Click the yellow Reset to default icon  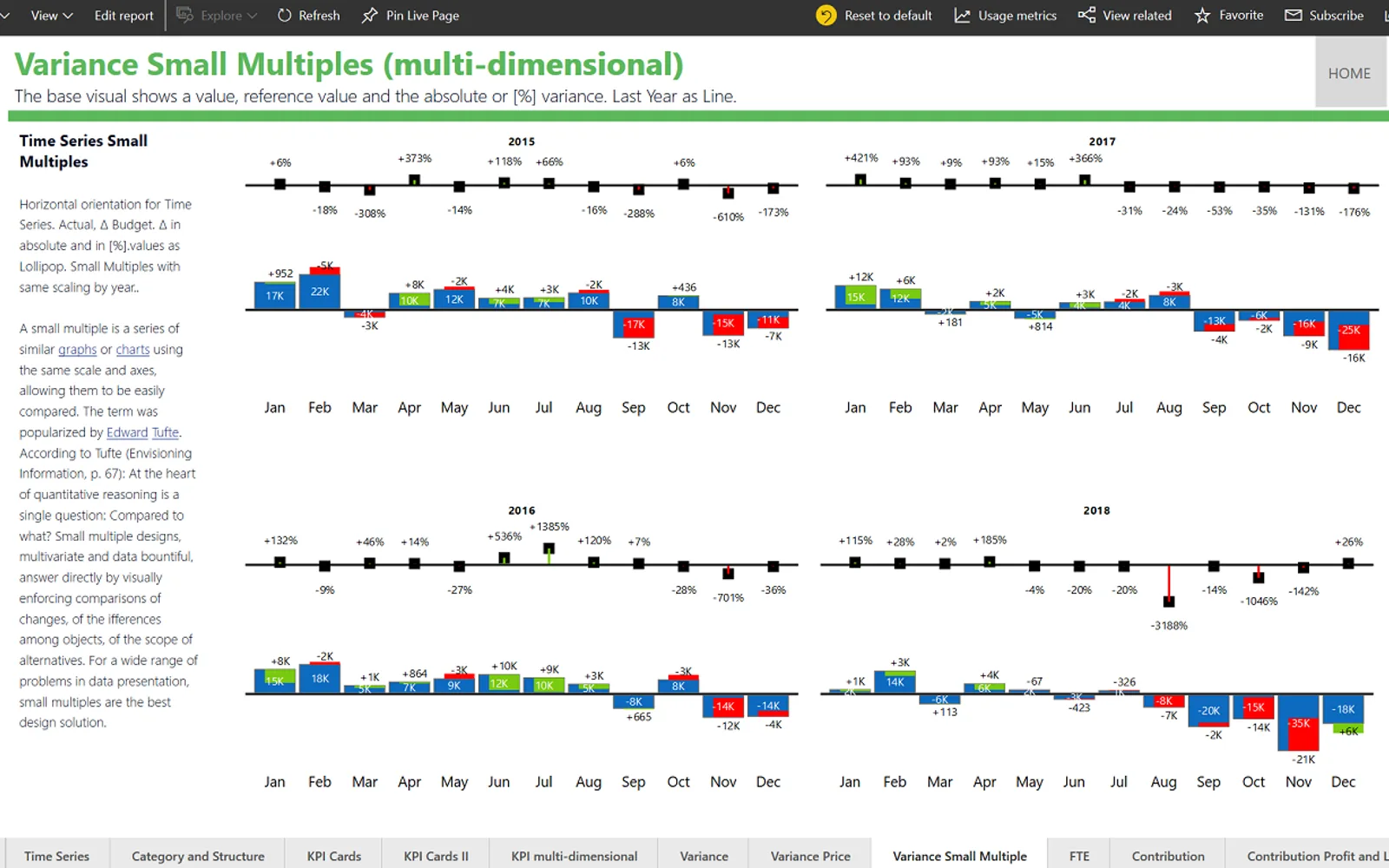(826, 16)
